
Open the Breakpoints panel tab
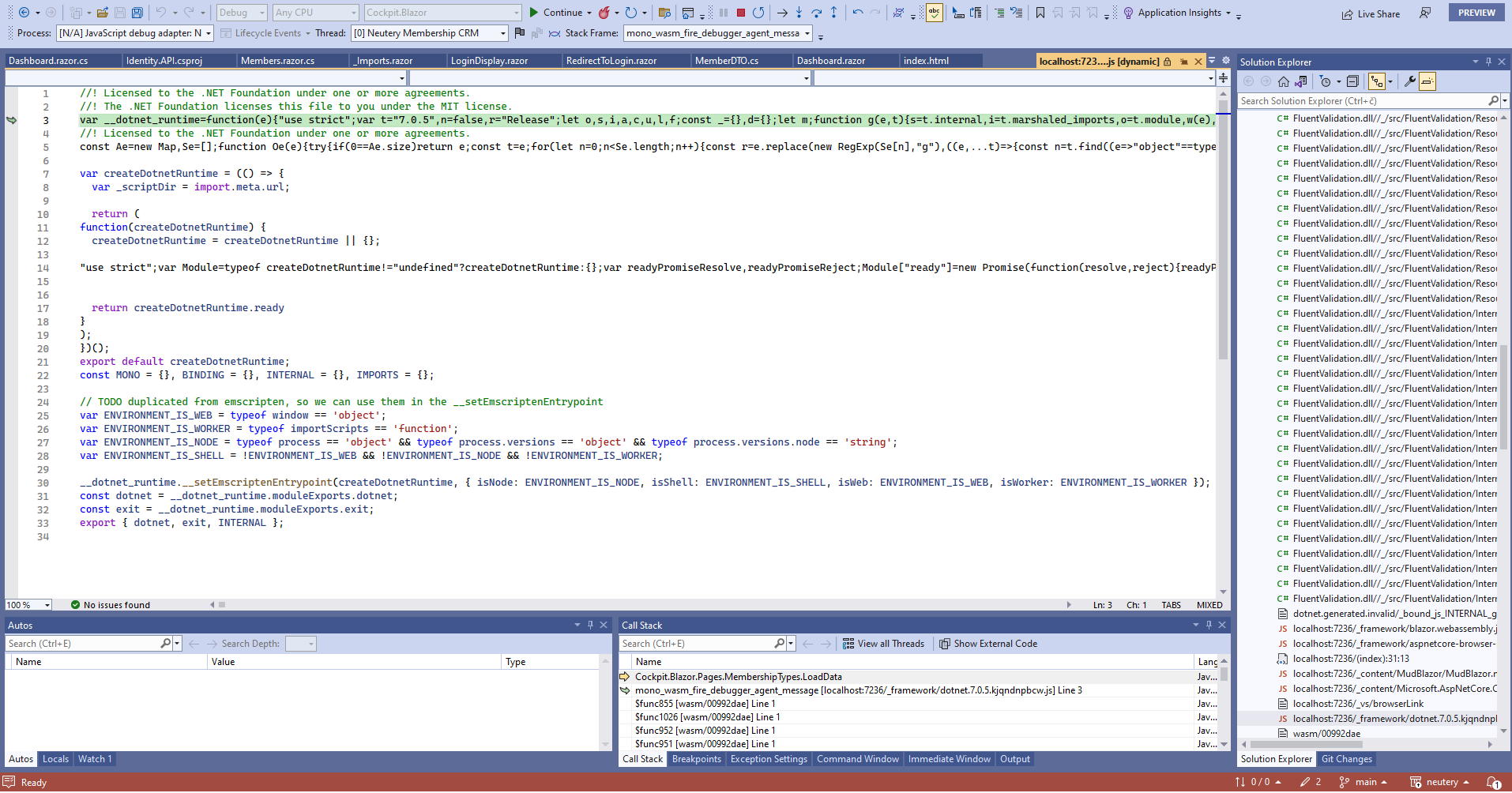(696, 759)
